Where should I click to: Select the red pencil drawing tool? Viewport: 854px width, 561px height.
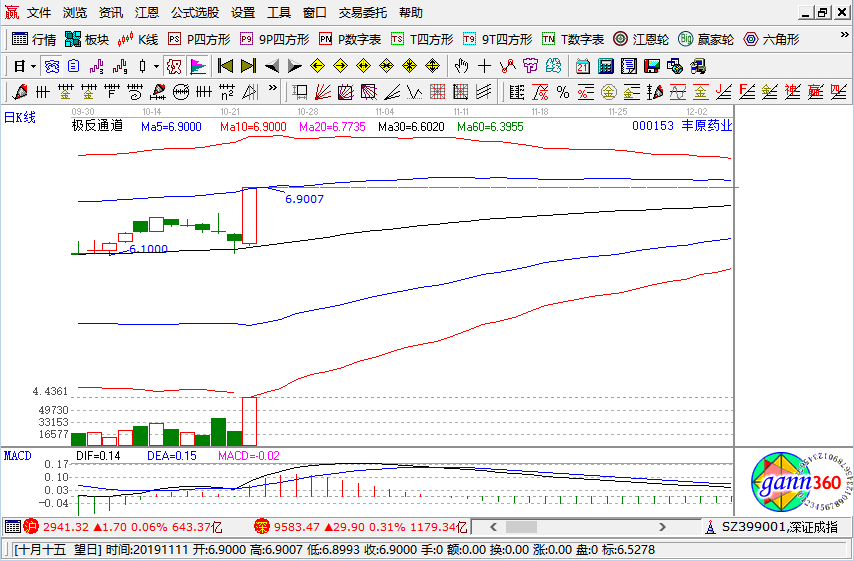pyautogui.click(x=20, y=92)
